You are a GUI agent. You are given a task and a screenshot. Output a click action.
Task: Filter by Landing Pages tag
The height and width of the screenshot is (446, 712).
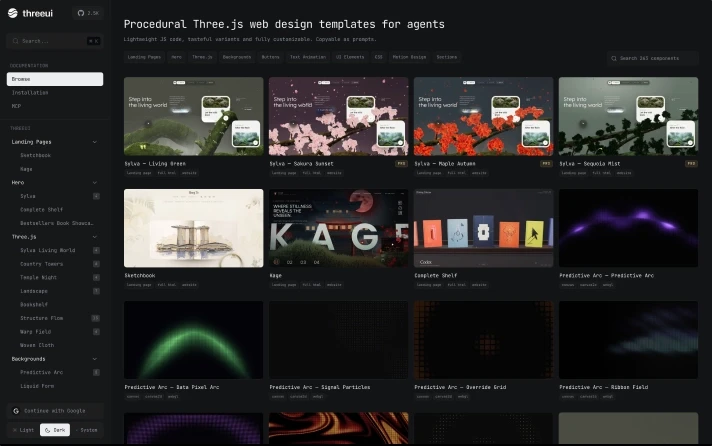click(144, 57)
